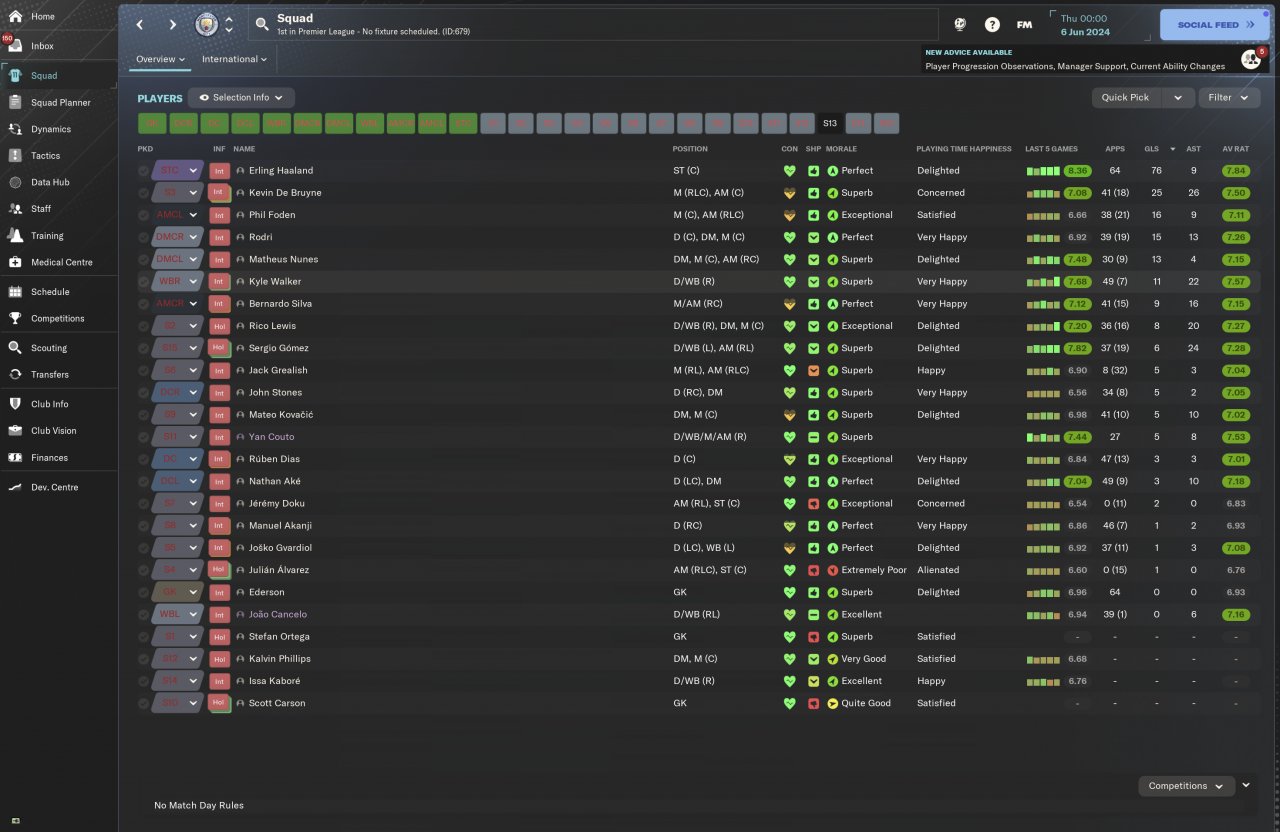The height and width of the screenshot is (832, 1280).
Task: Click the S13 substitute slot
Action: click(x=830, y=124)
